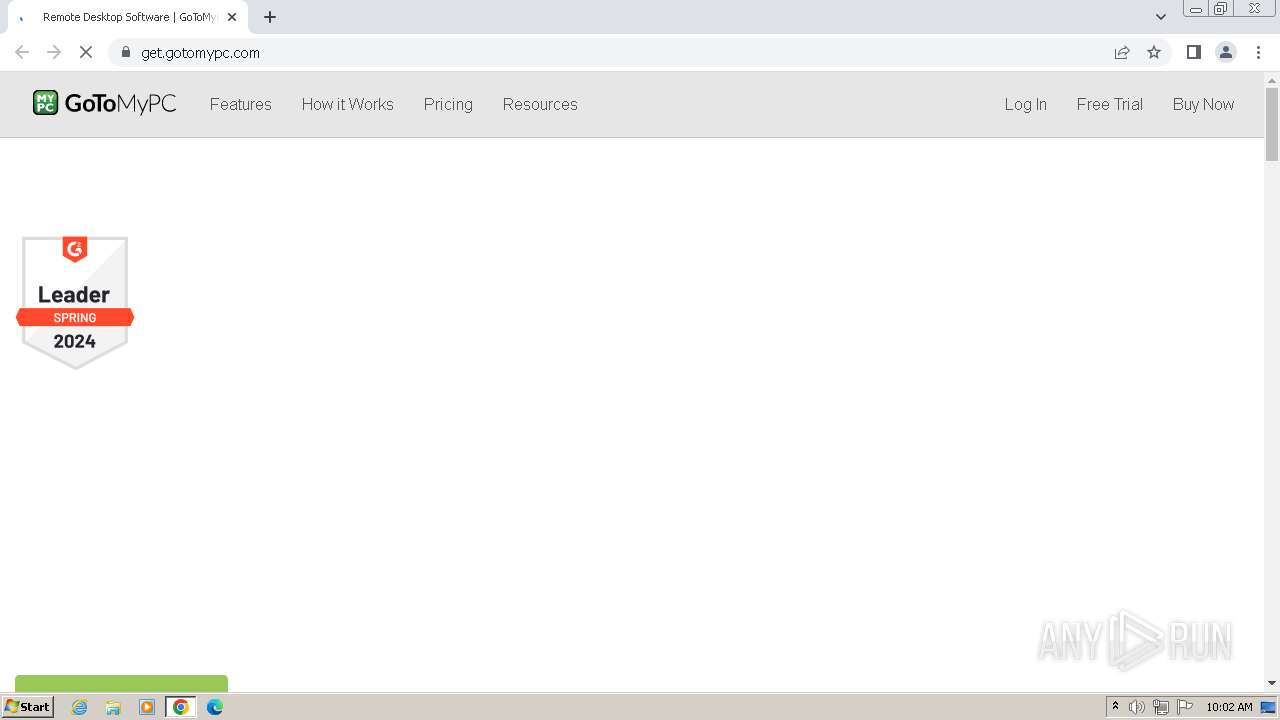
Task: Open File Explorer from taskbar
Action: pos(113,707)
